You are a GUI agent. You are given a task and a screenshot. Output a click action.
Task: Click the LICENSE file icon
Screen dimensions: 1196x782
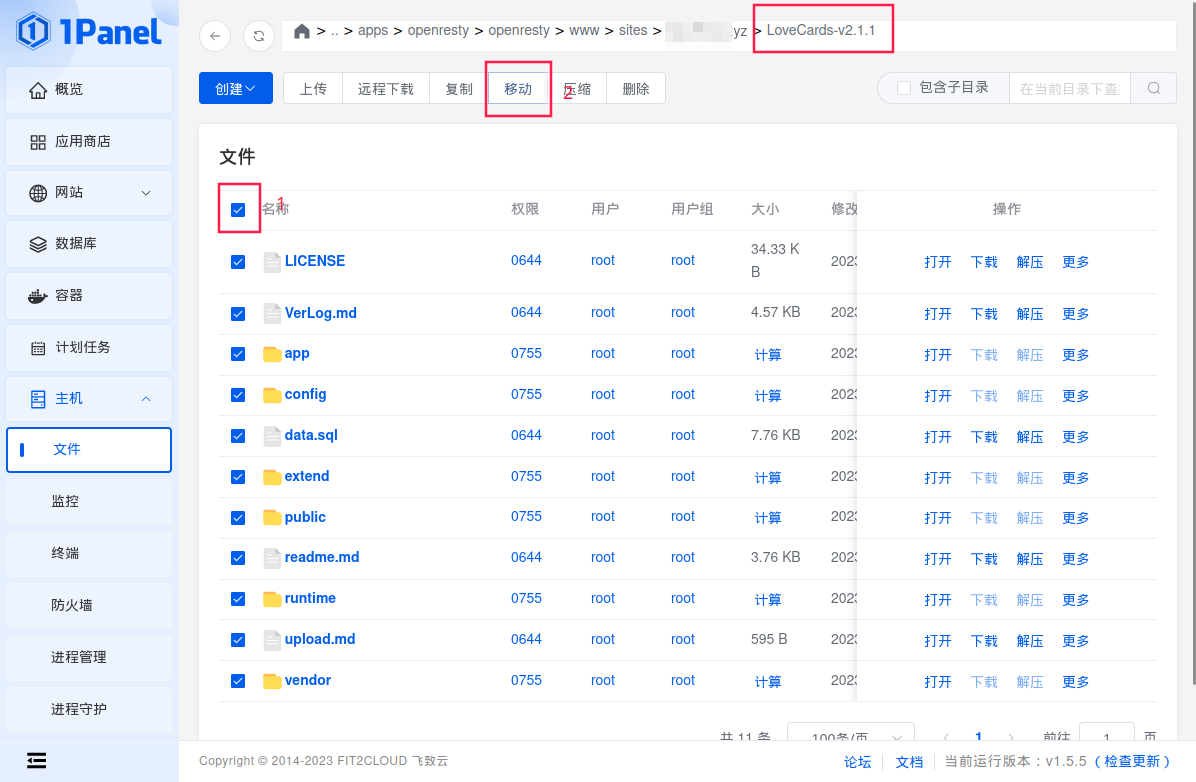click(x=272, y=262)
